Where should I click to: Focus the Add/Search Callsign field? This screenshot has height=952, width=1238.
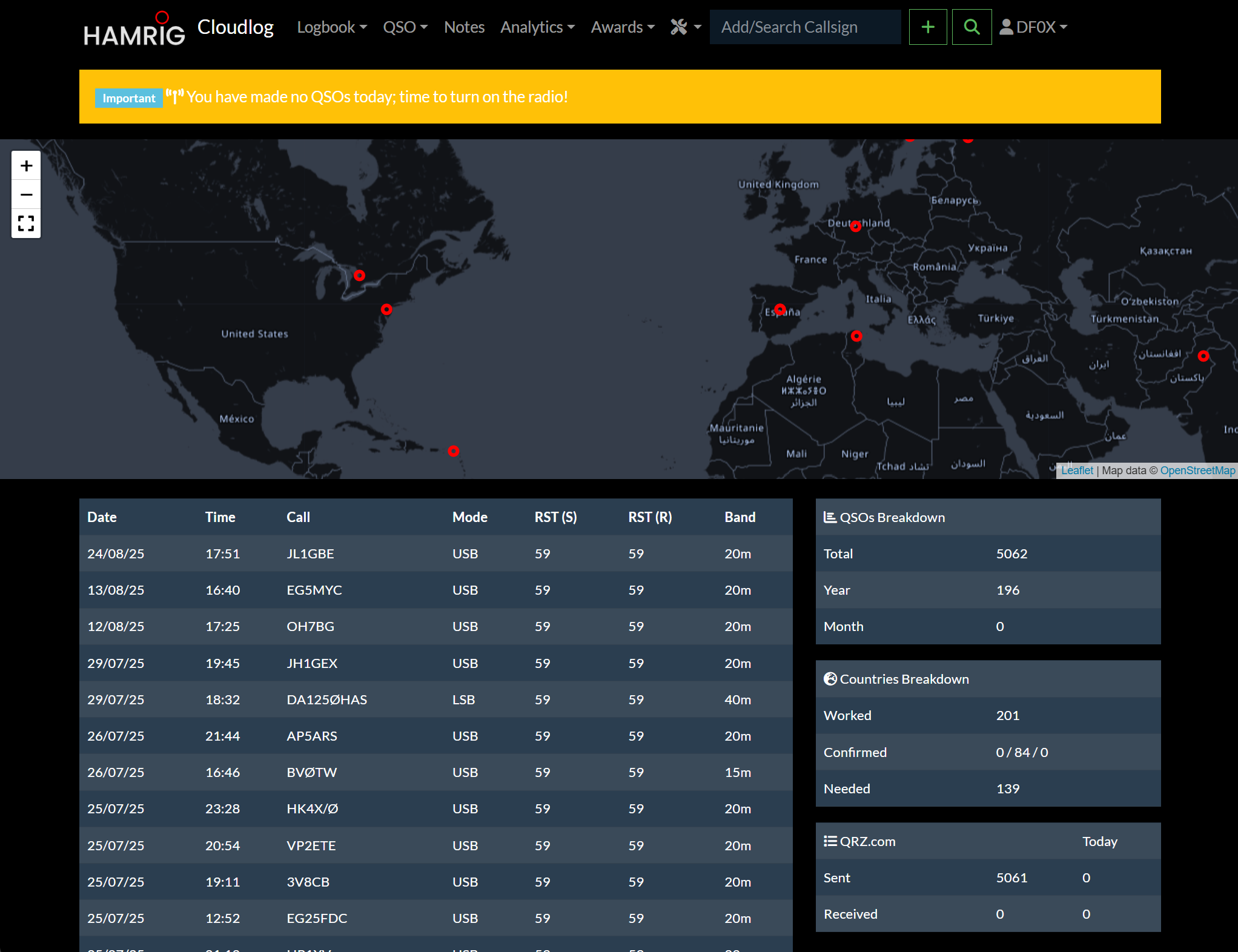point(805,27)
